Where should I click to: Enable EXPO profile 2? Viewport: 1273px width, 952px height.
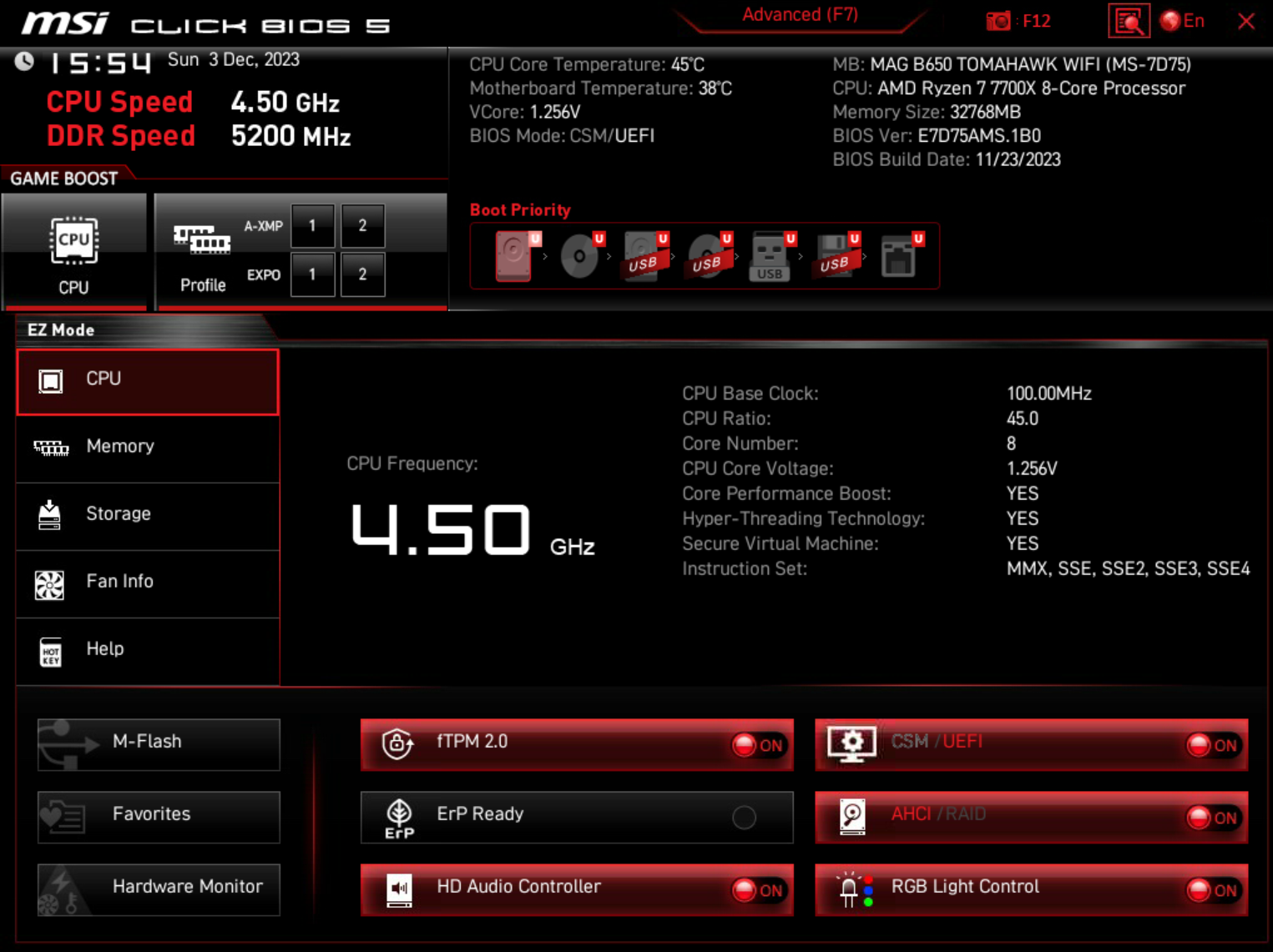pyautogui.click(x=363, y=275)
